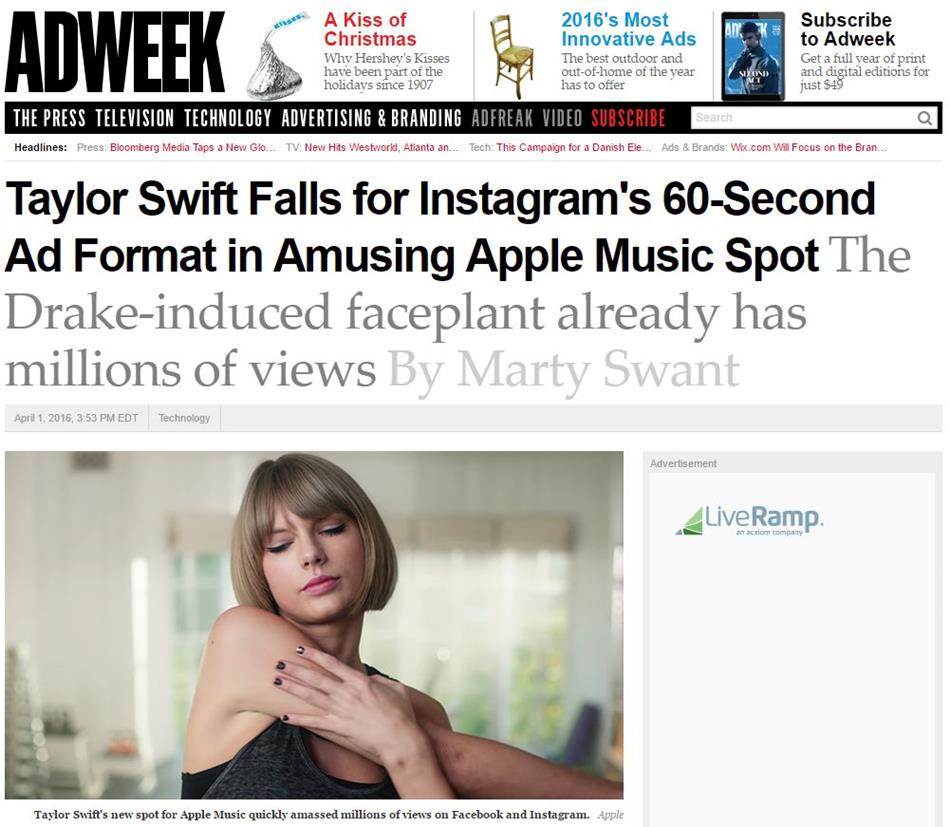950x827 pixels.
Task: Click the Technology category tag
Action: coord(184,418)
